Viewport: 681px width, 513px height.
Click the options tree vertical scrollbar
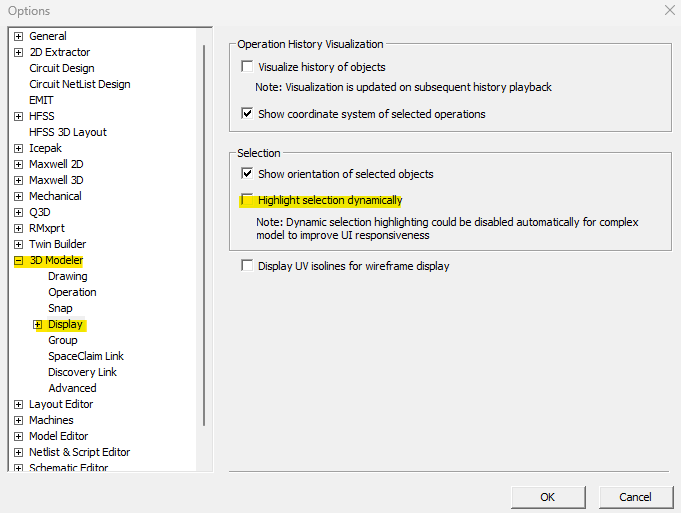(x=205, y=200)
